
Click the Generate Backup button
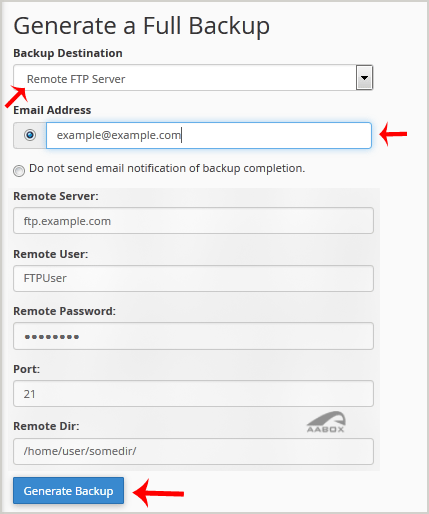(69, 490)
